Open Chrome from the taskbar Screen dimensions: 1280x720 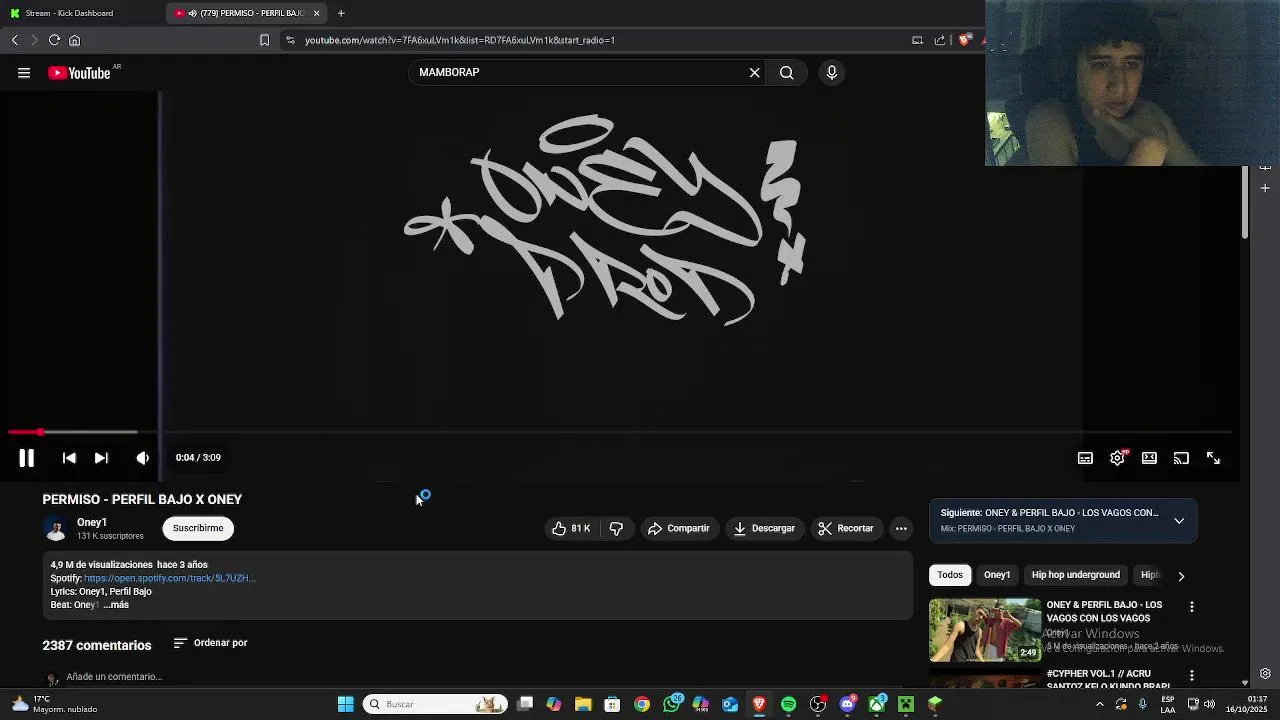pos(642,704)
